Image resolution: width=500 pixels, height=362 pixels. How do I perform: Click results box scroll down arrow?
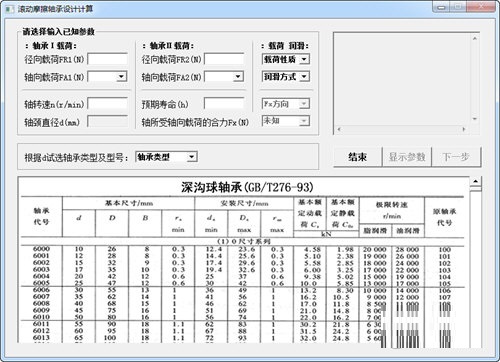(x=475, y=119)
